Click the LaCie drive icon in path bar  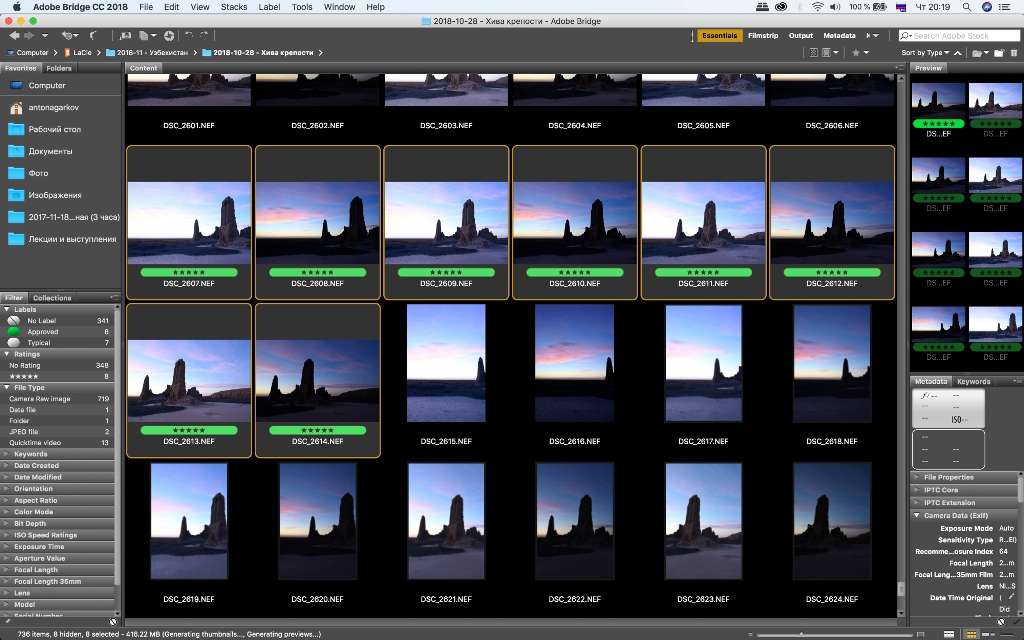click(67, 52)
